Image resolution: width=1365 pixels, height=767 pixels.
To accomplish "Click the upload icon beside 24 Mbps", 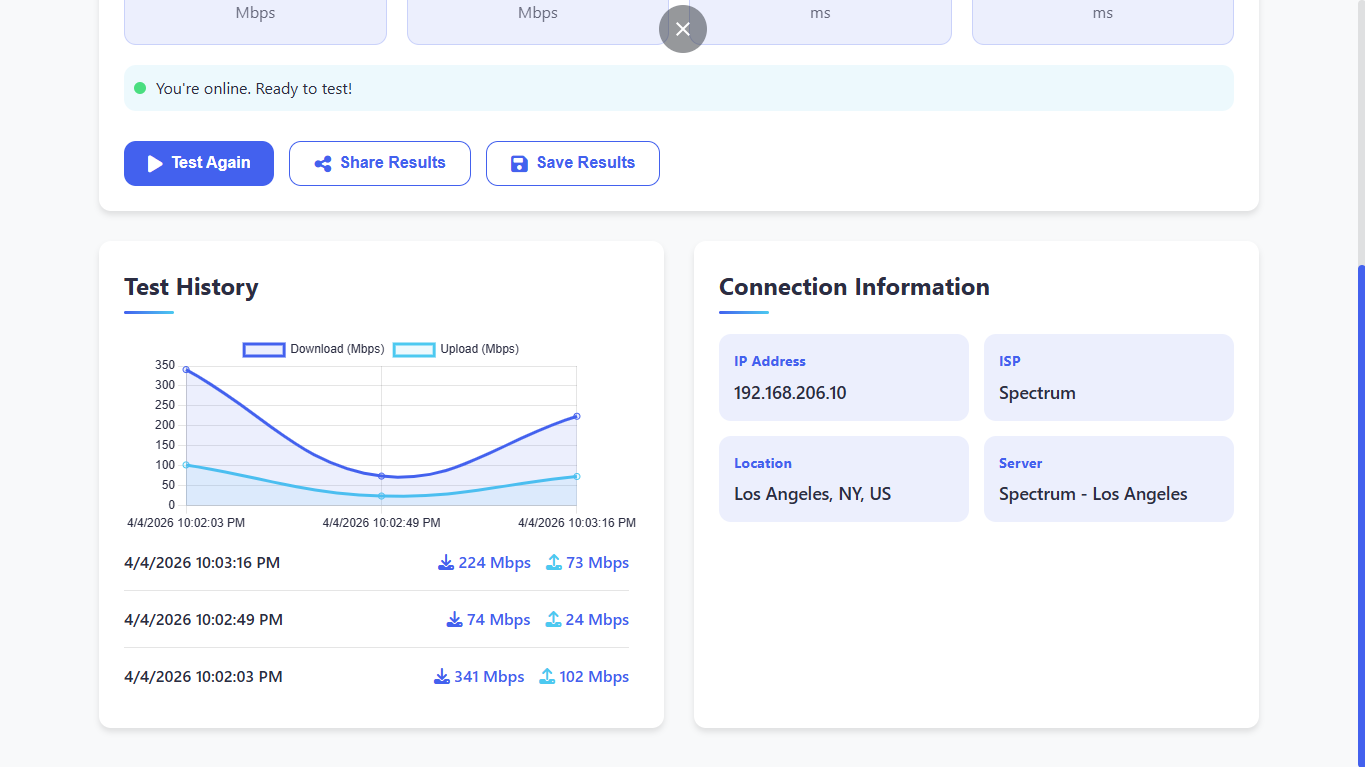I will coord(553,620).
